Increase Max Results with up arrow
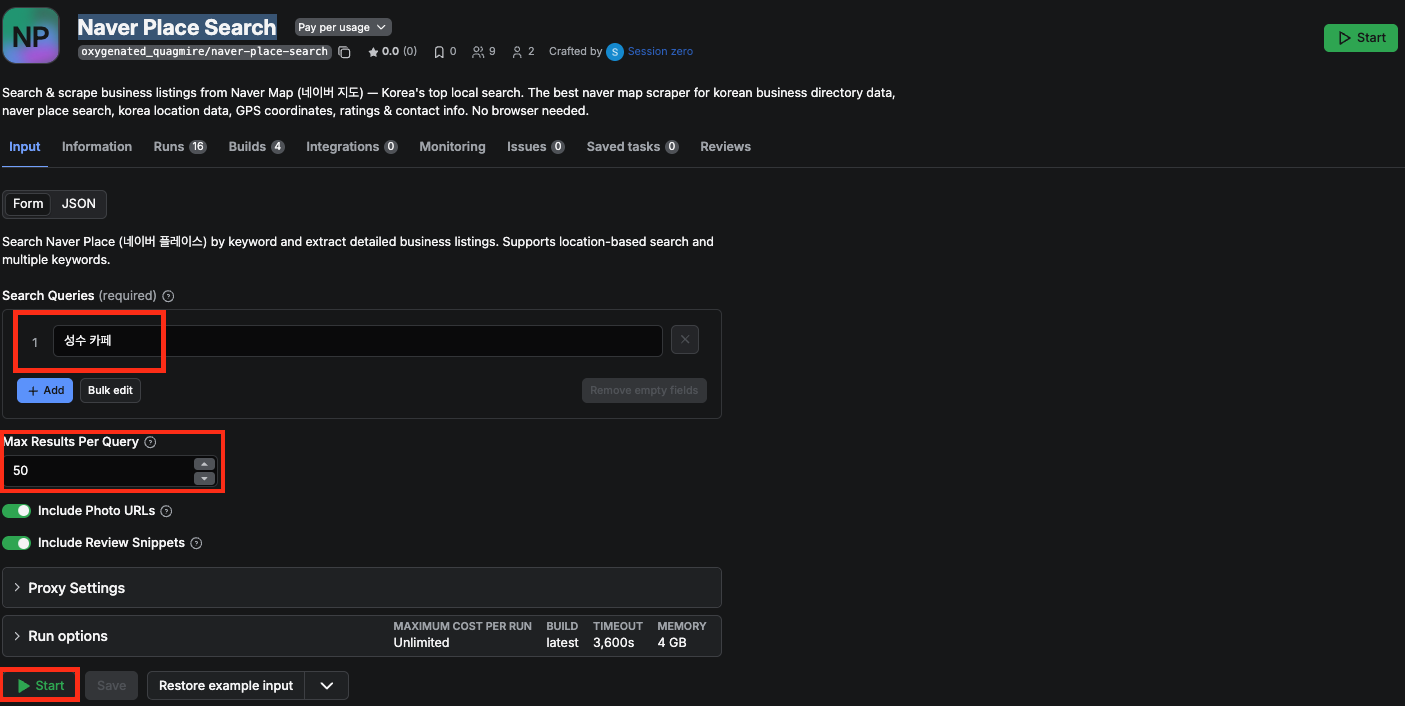This screenshot has height=706, width=1405. pyautogui.click(x=204, y=464)
